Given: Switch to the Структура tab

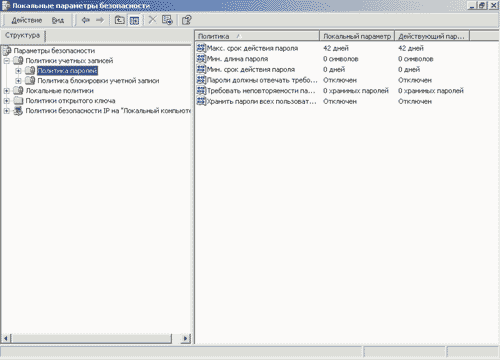Looking at the screenshot, I should [x=22, y=35].
